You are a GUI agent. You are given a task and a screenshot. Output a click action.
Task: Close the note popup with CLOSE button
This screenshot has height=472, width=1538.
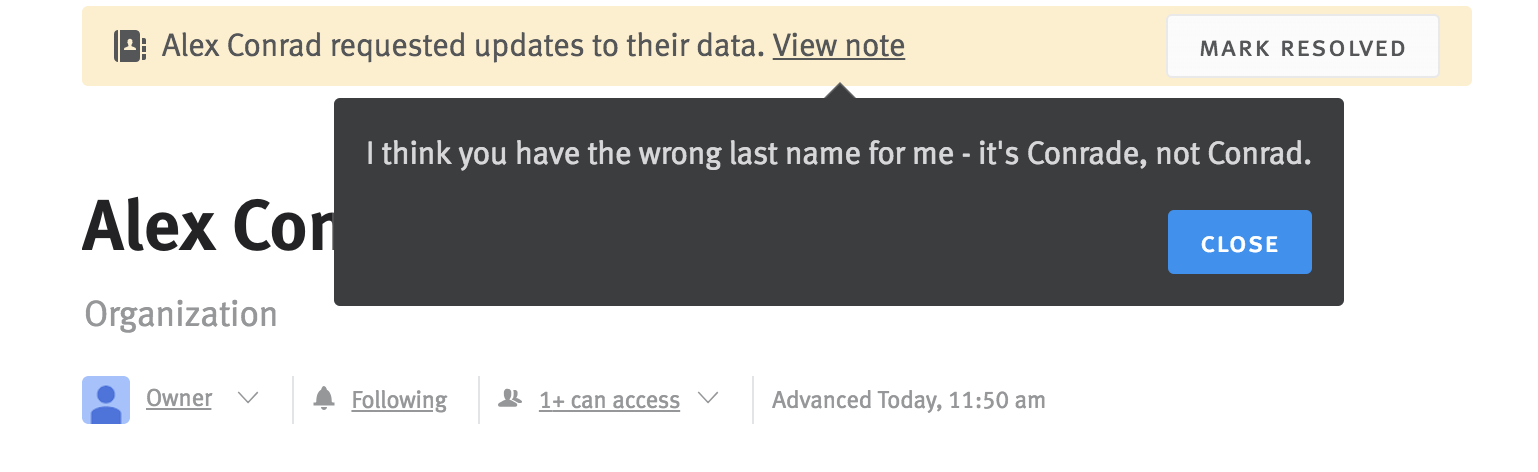point(1240,242)
